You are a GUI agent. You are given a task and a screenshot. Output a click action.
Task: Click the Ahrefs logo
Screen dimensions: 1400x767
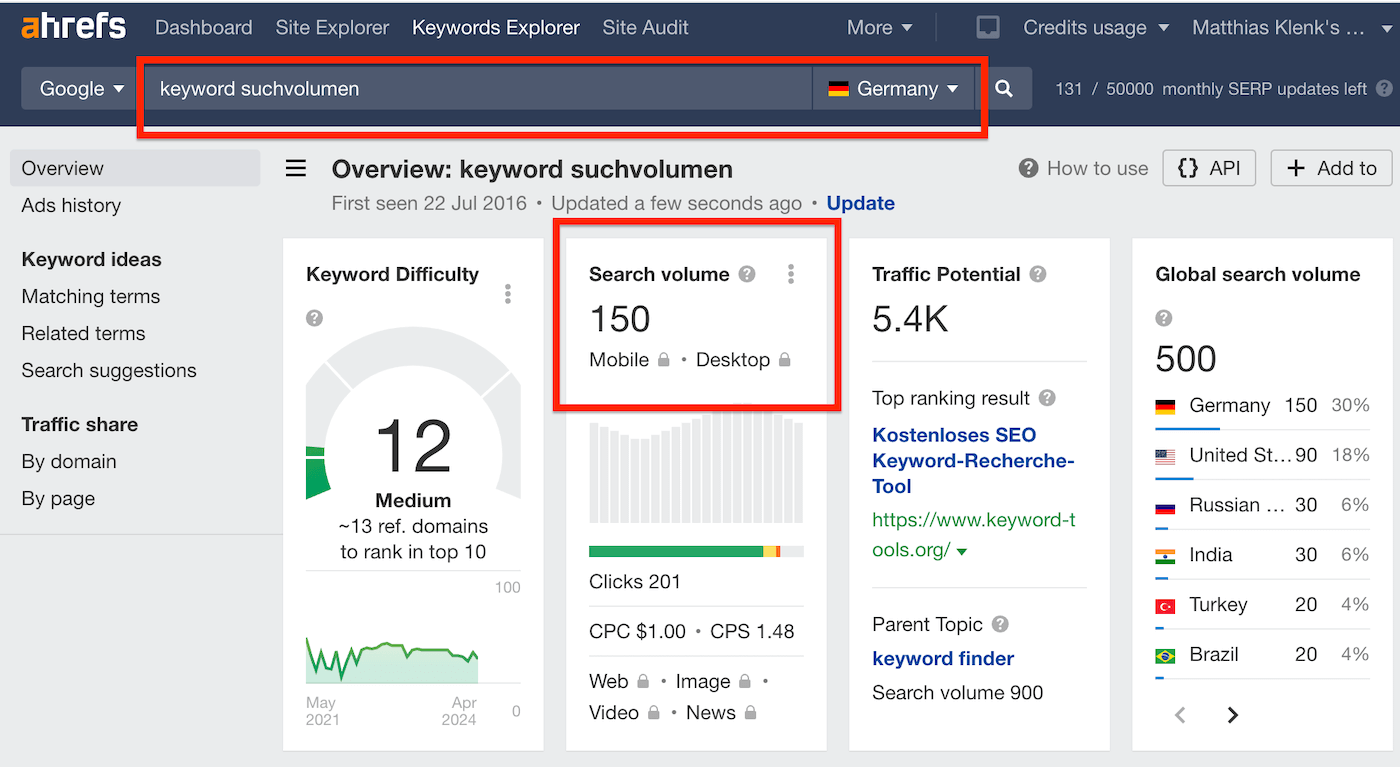pyautogui.click(x=73, y=27)
